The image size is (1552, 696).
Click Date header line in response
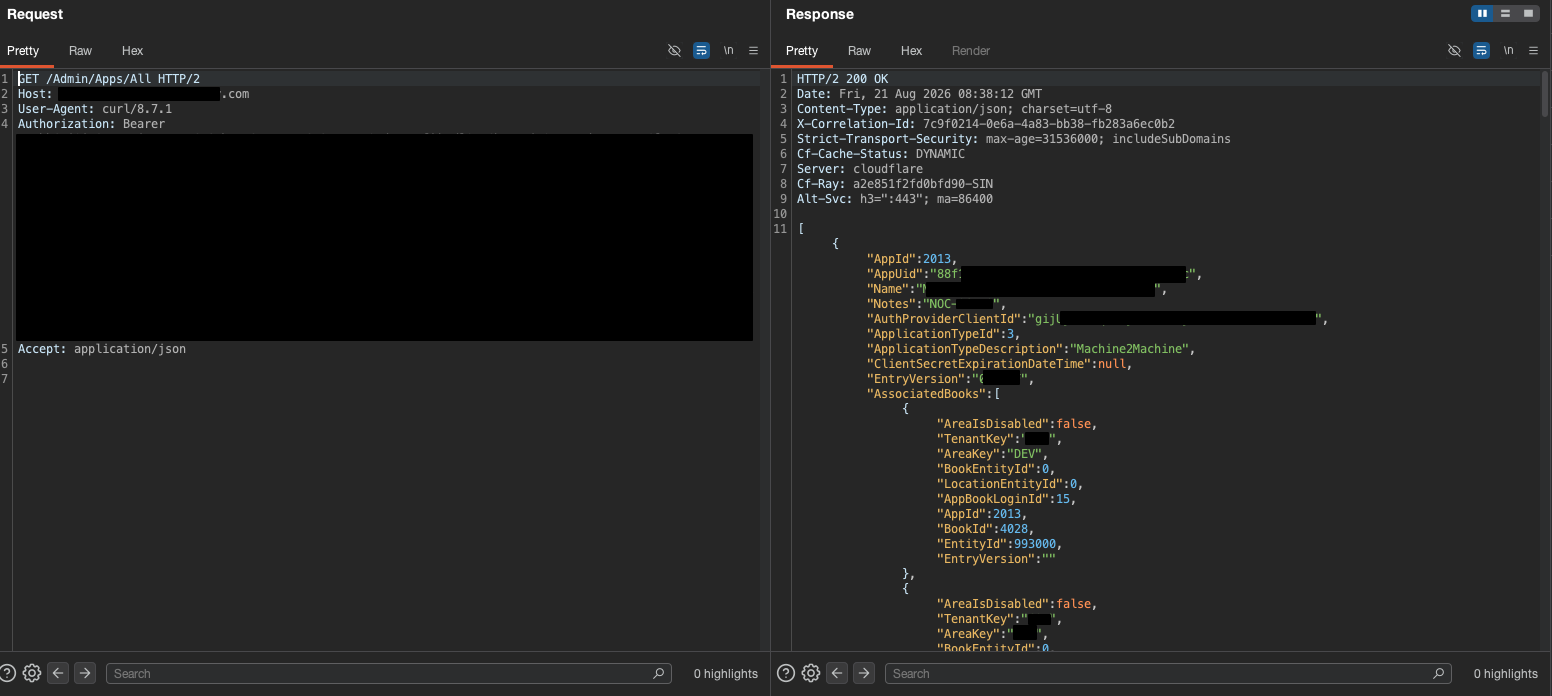tap(919, 94)
